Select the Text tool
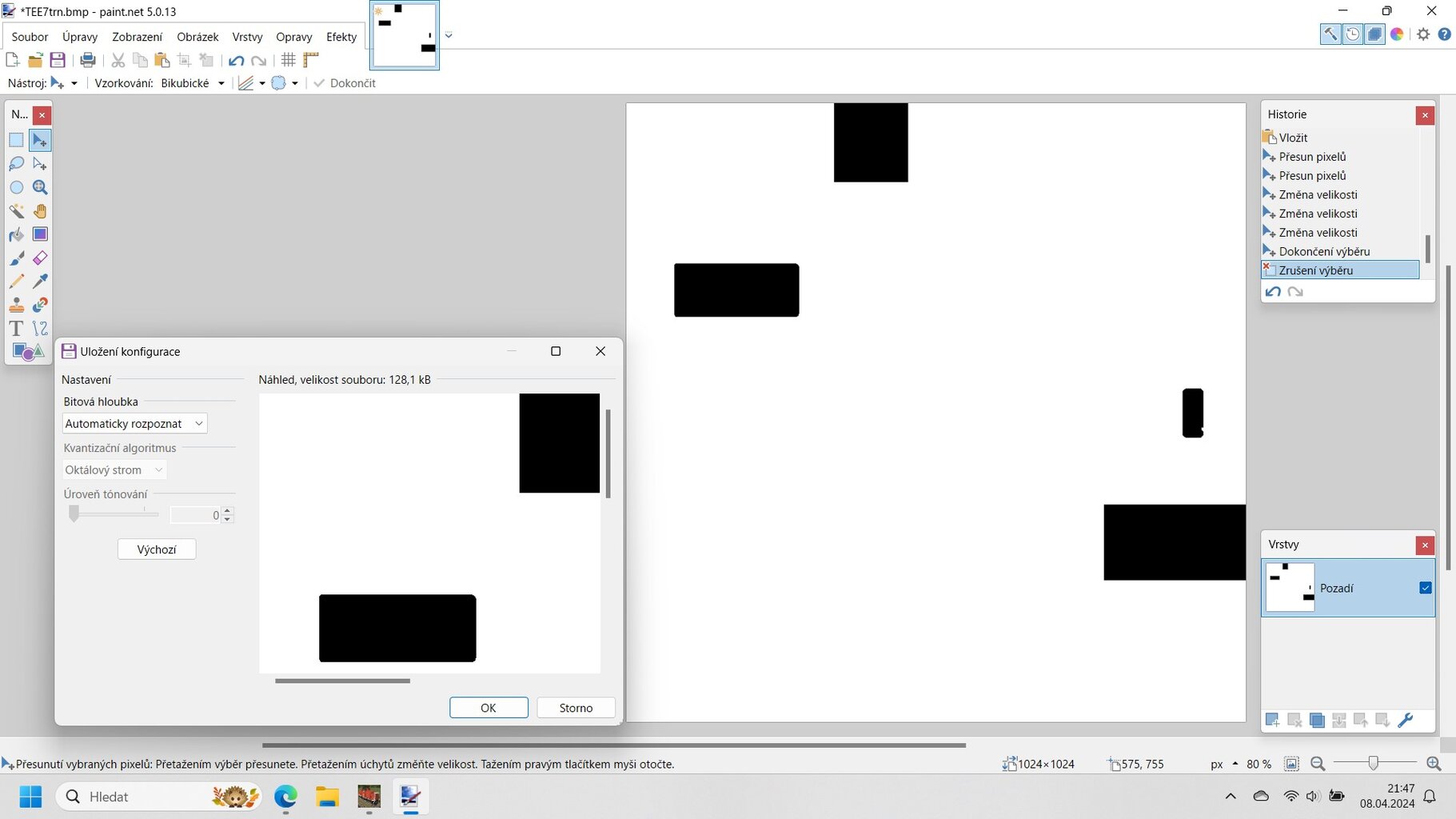 16,329
